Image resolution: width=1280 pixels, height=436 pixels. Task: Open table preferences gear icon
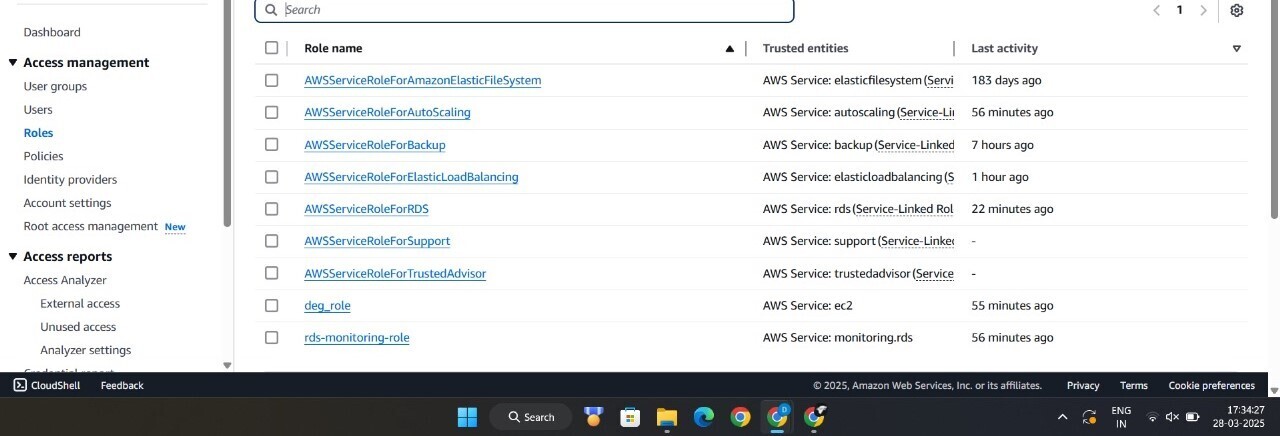coord(1237,10)
